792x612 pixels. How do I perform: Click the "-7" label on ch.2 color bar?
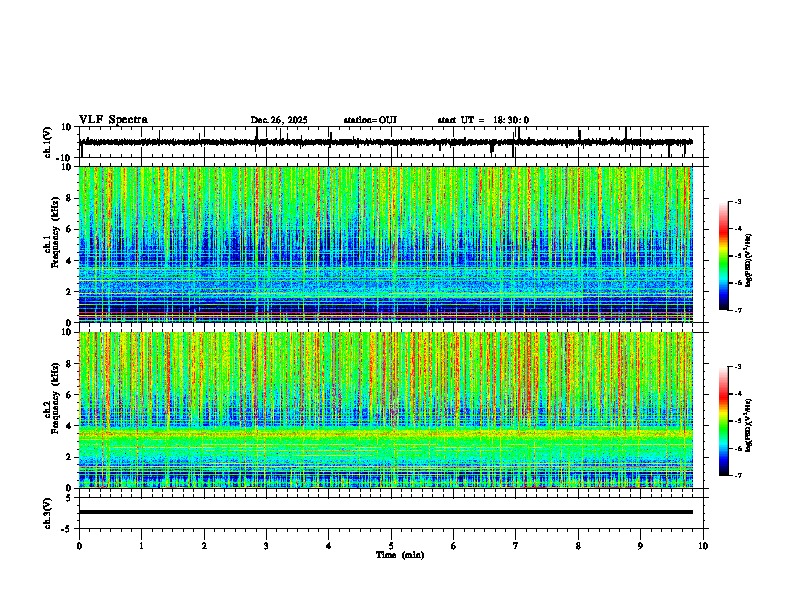(738, 476)
